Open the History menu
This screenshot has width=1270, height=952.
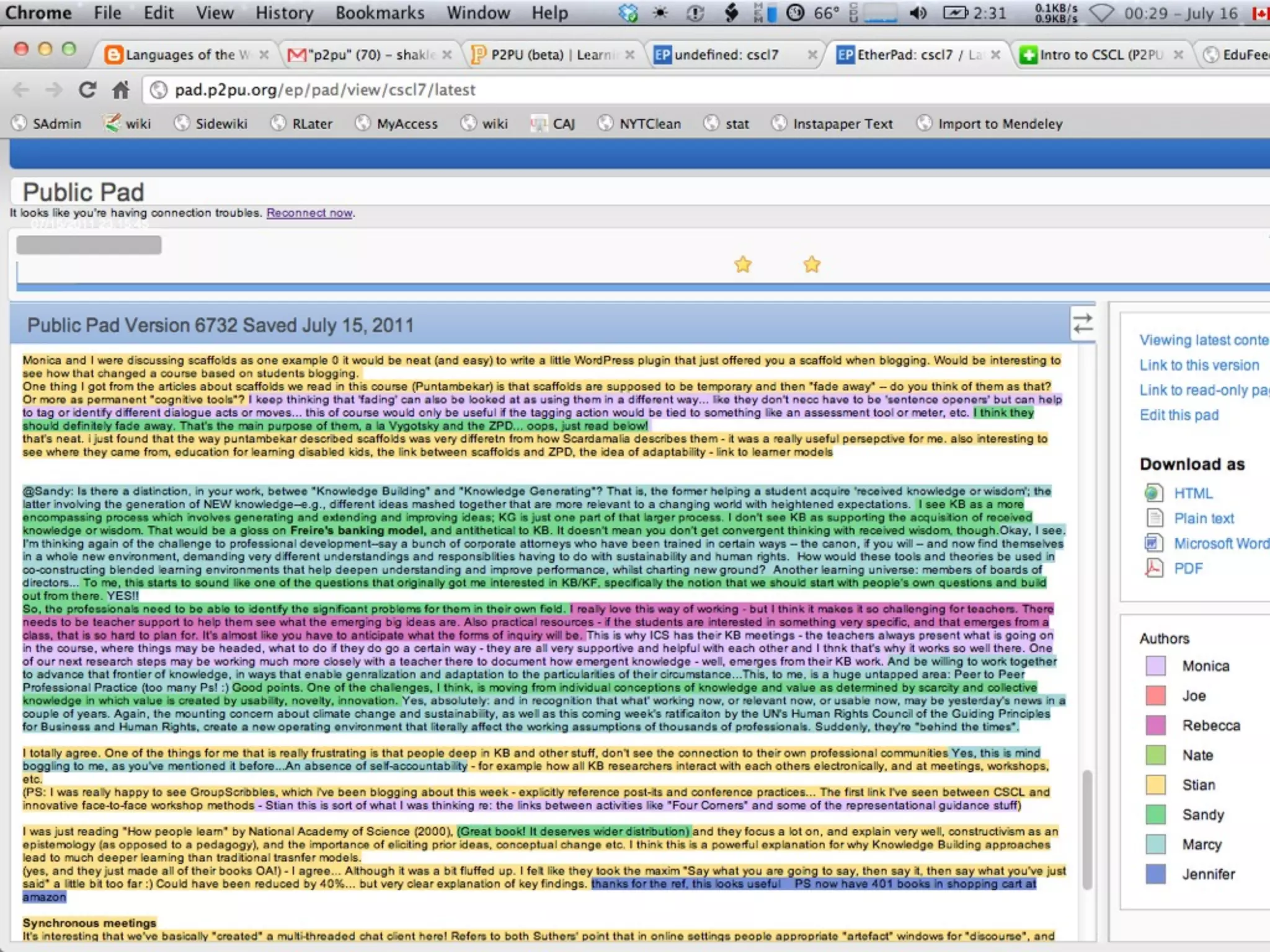point(284,13)
